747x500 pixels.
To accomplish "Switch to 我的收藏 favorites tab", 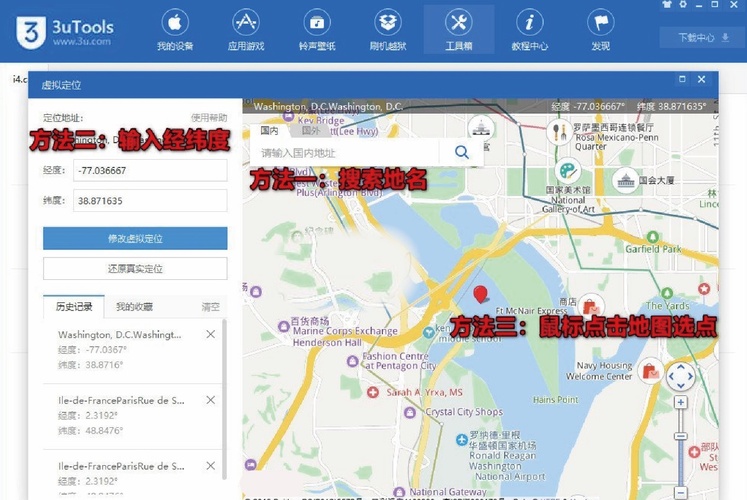I will click(x=135, y=306).
